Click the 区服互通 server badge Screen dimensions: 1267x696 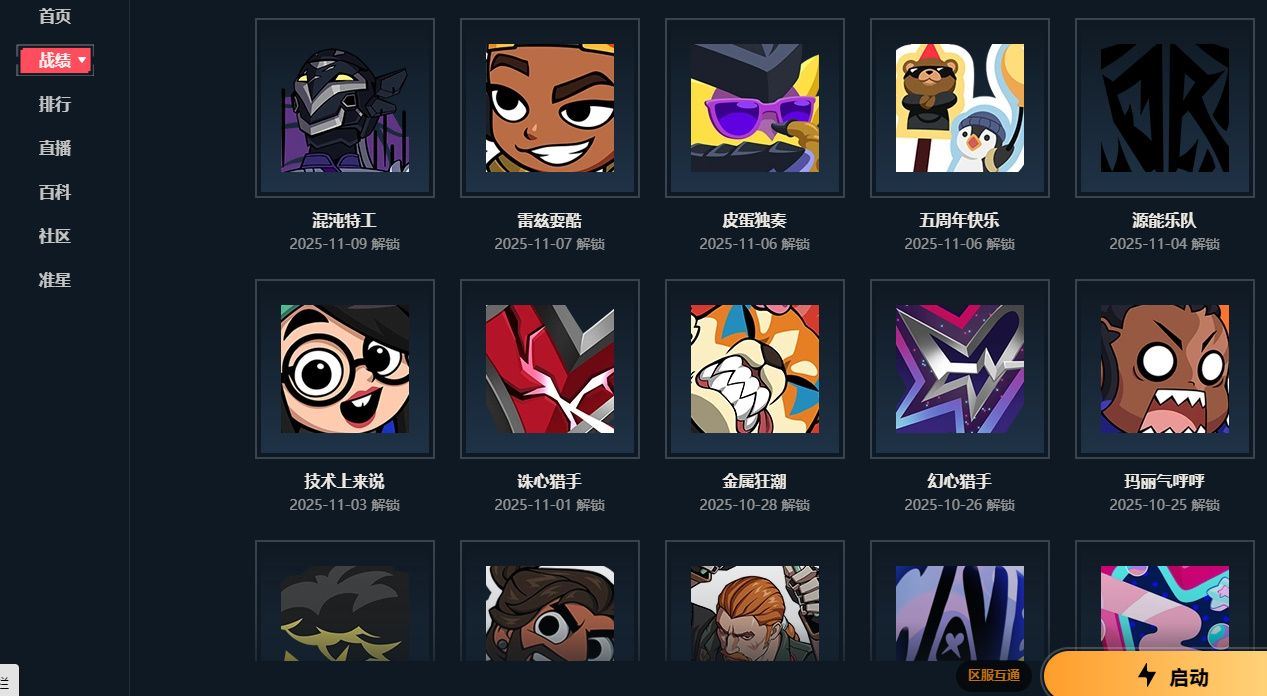coord(994,676)
